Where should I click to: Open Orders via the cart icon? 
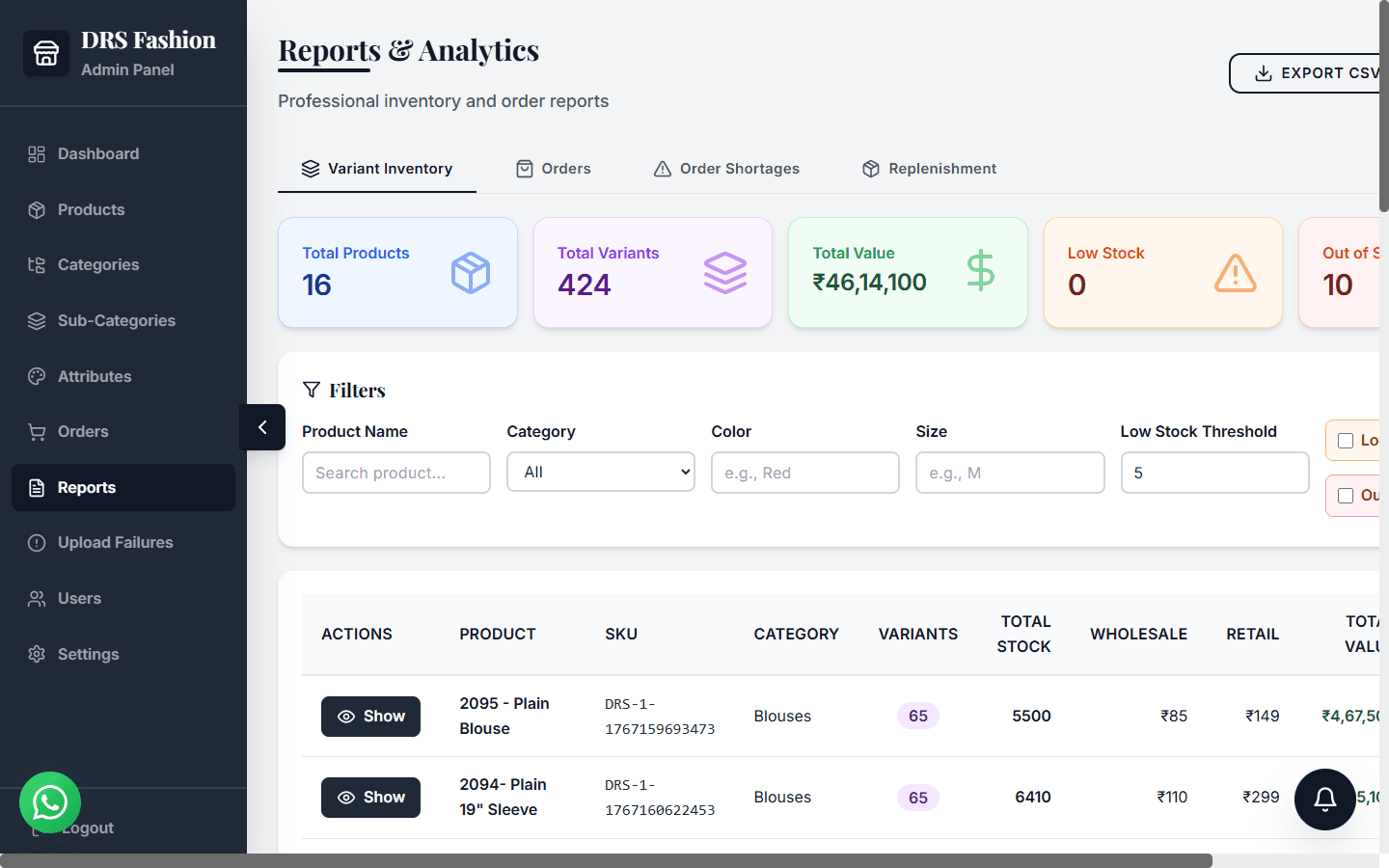click(37, 431)
